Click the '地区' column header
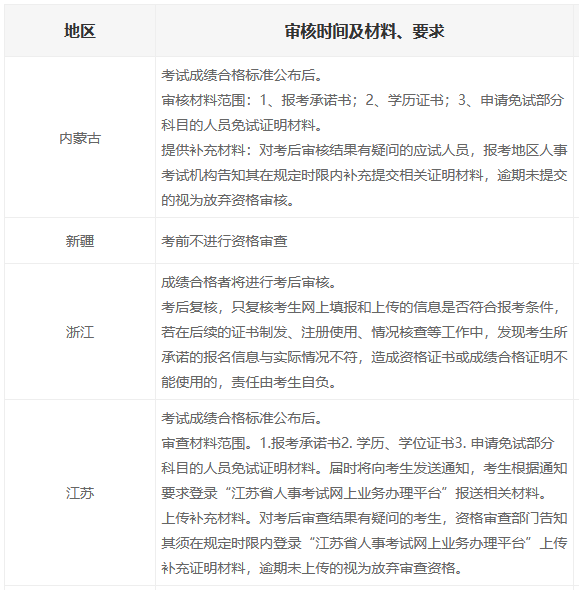 [80, 31]
